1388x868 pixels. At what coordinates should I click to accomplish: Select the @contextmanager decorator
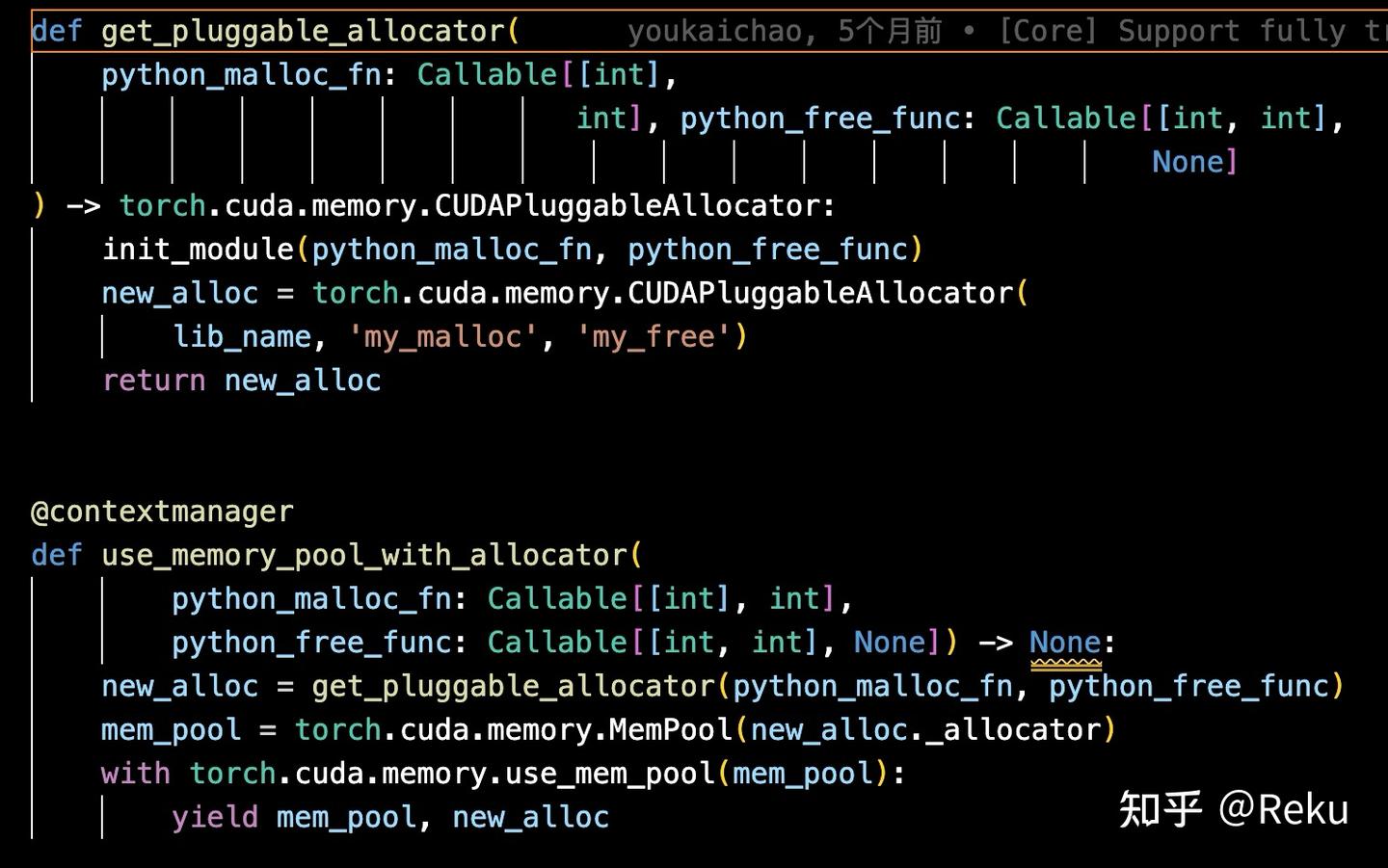(x=162, y=512)
